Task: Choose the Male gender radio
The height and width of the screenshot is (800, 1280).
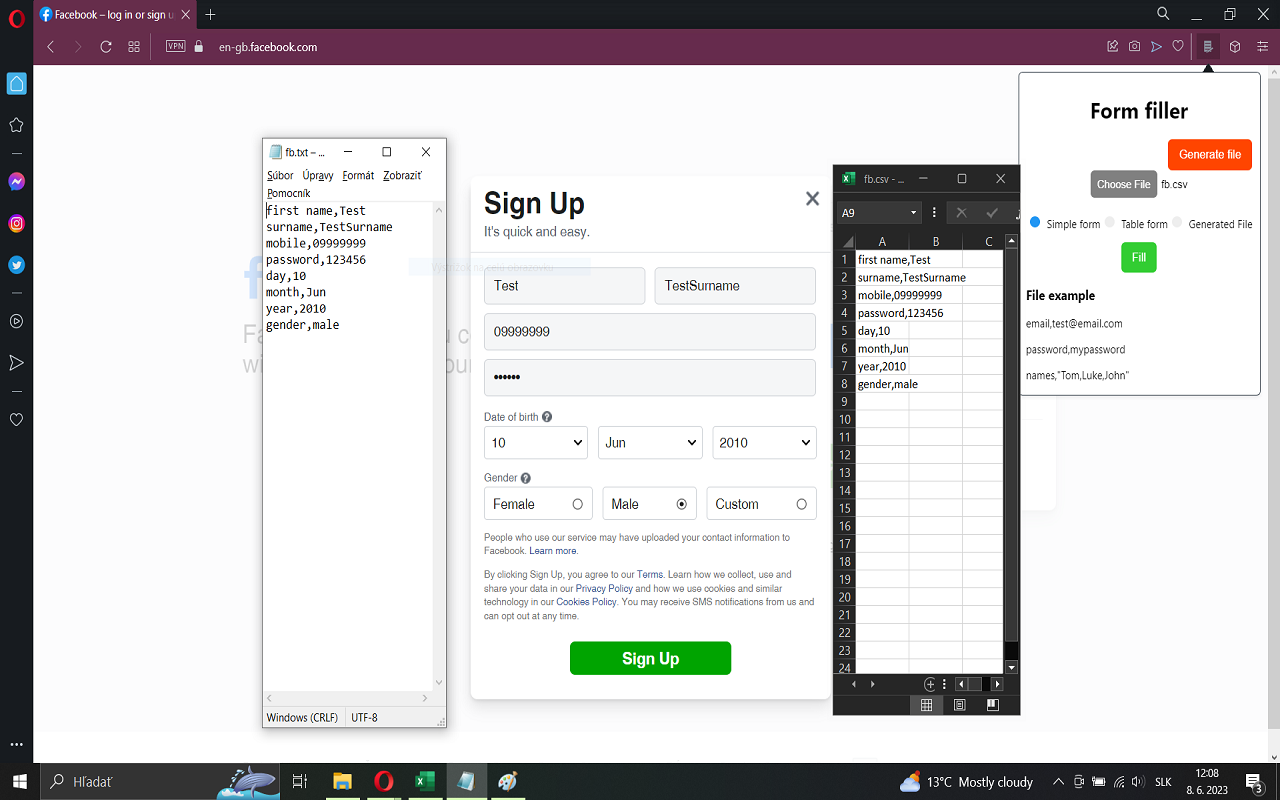Action: click(682, 504)
